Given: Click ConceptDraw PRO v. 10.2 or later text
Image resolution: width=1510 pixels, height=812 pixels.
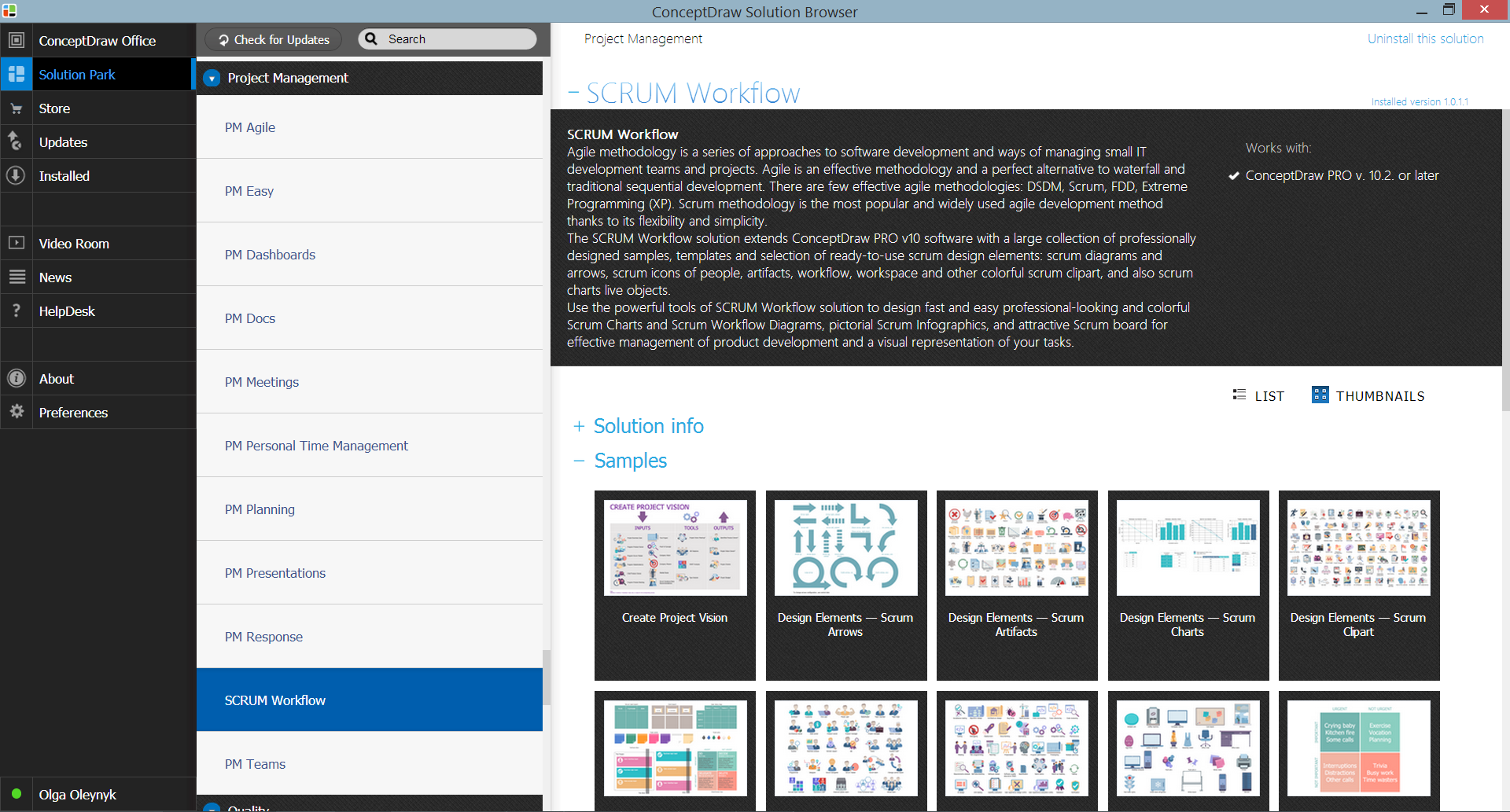Looking at the screenshot, I should 1342,175.
